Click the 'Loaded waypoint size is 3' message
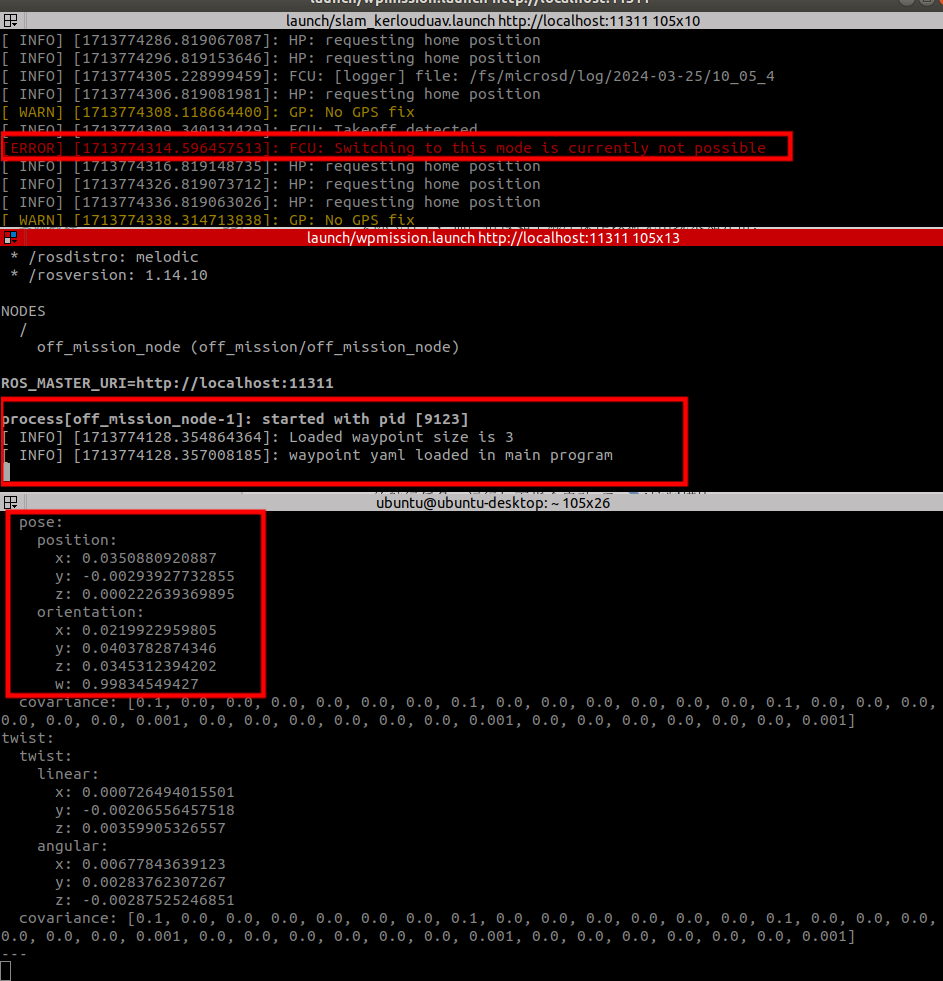Viewport: 943px width, 981px height. 401,437
